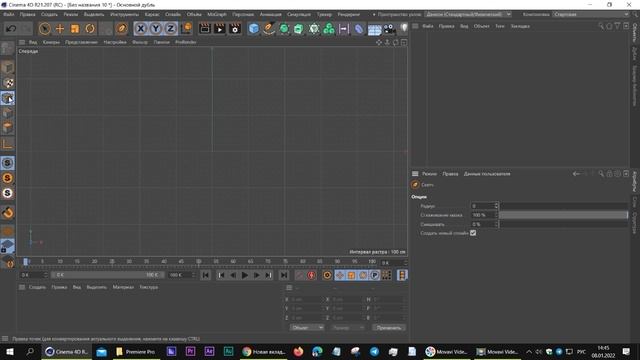Toggle first S snap icon in left palette
This screenshot has width=640, height=360.
7,163
